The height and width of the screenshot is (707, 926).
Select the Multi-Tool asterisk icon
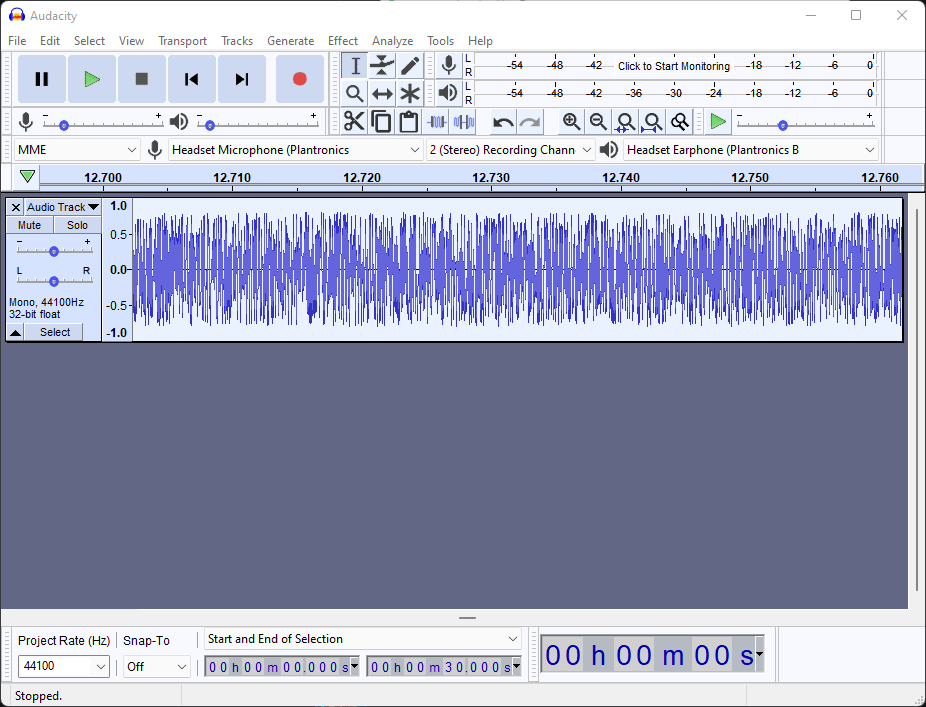click(410, 94)
